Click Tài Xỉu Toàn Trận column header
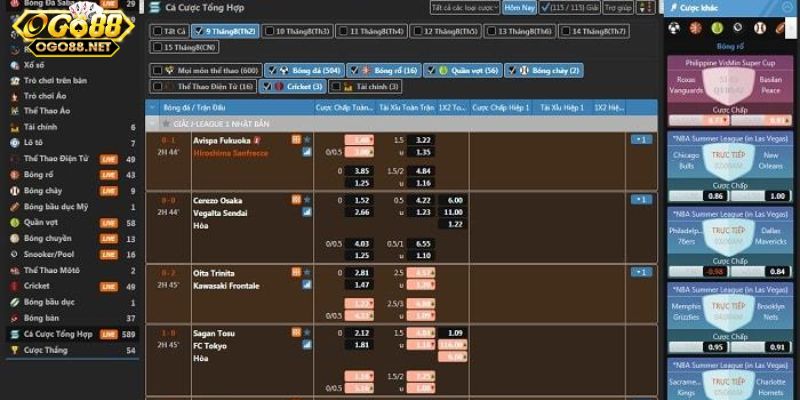The width and height of the screenshot is (800, 400). pyautogui.click(x=406, y=108)
